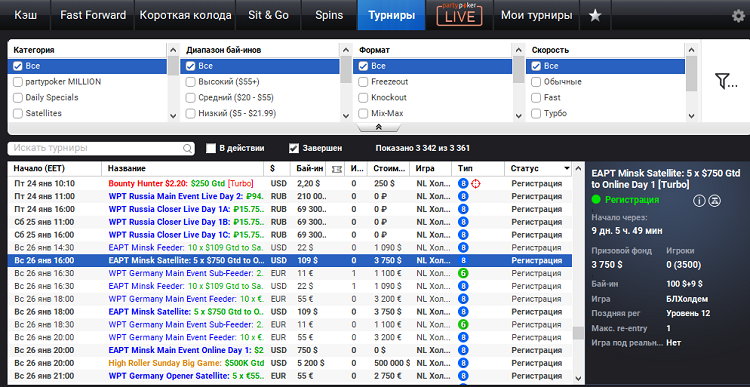This screenshot has height=387, width=750.
Task: Open settings with the gear icon
Action: click(738, 15)
